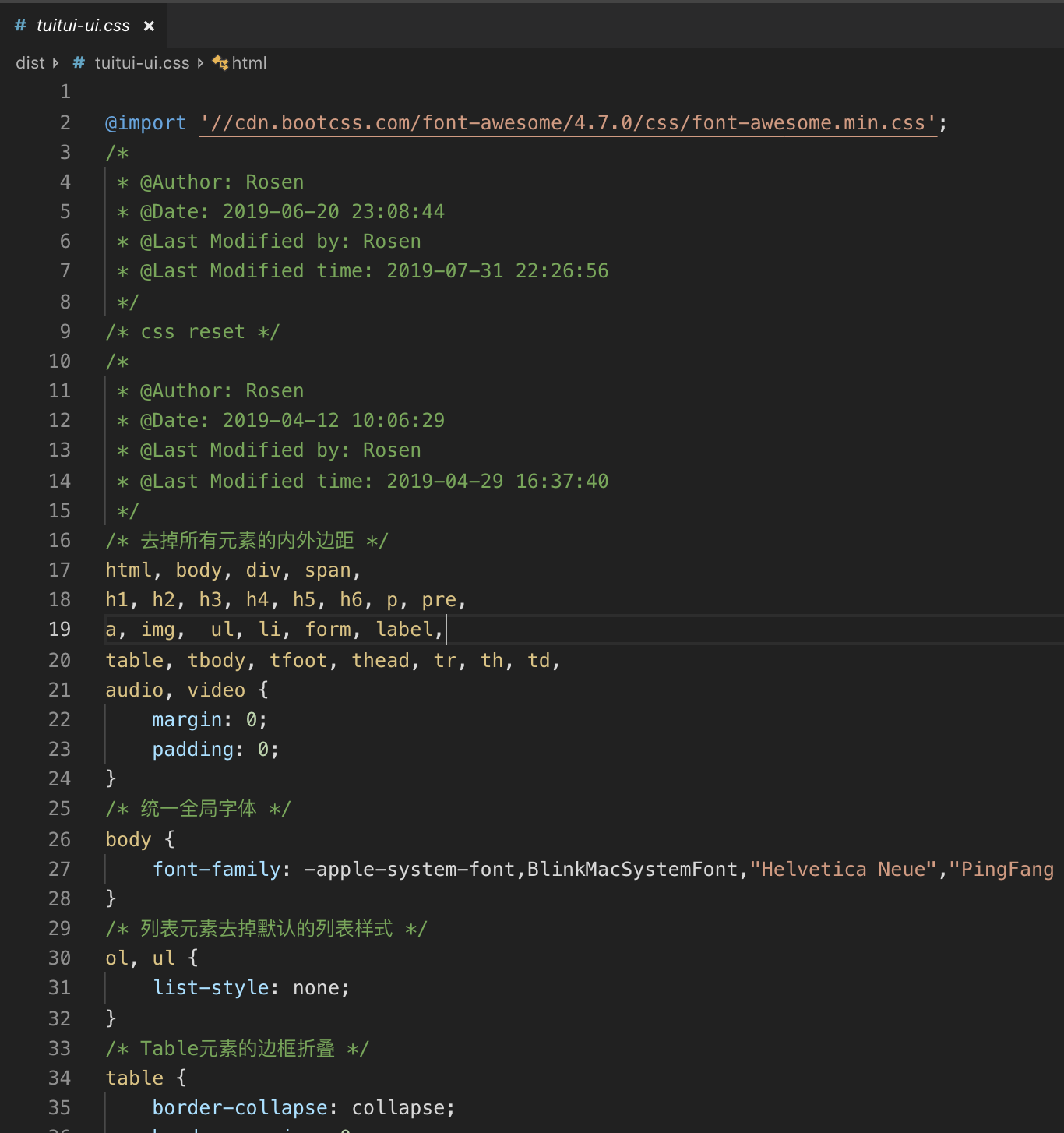Place cursor on date 2019-06-20 23:08:44
The width and height of the screenshot is (1064, 1133).
(333, 212)
